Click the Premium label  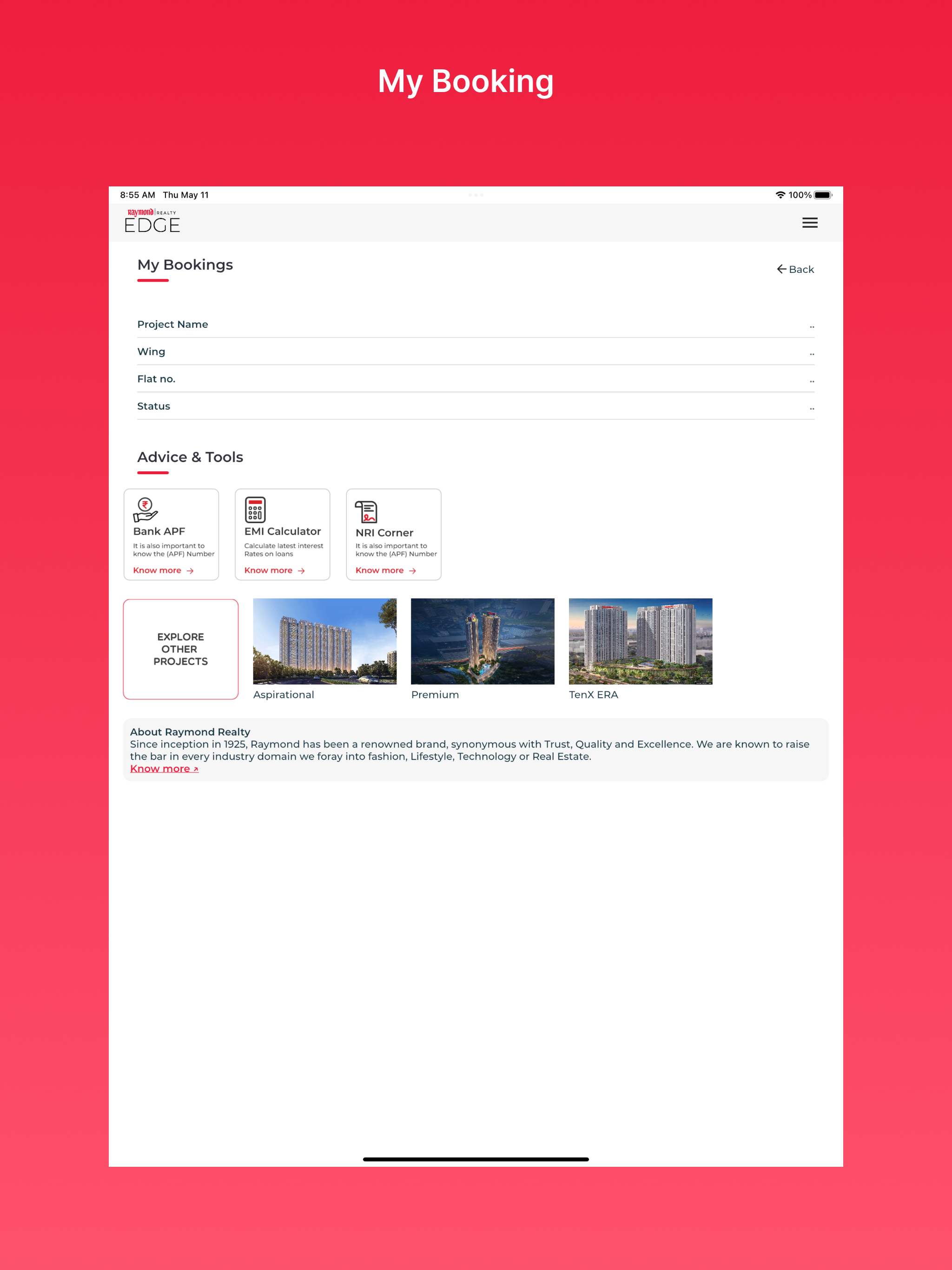(x=435, y=695)
